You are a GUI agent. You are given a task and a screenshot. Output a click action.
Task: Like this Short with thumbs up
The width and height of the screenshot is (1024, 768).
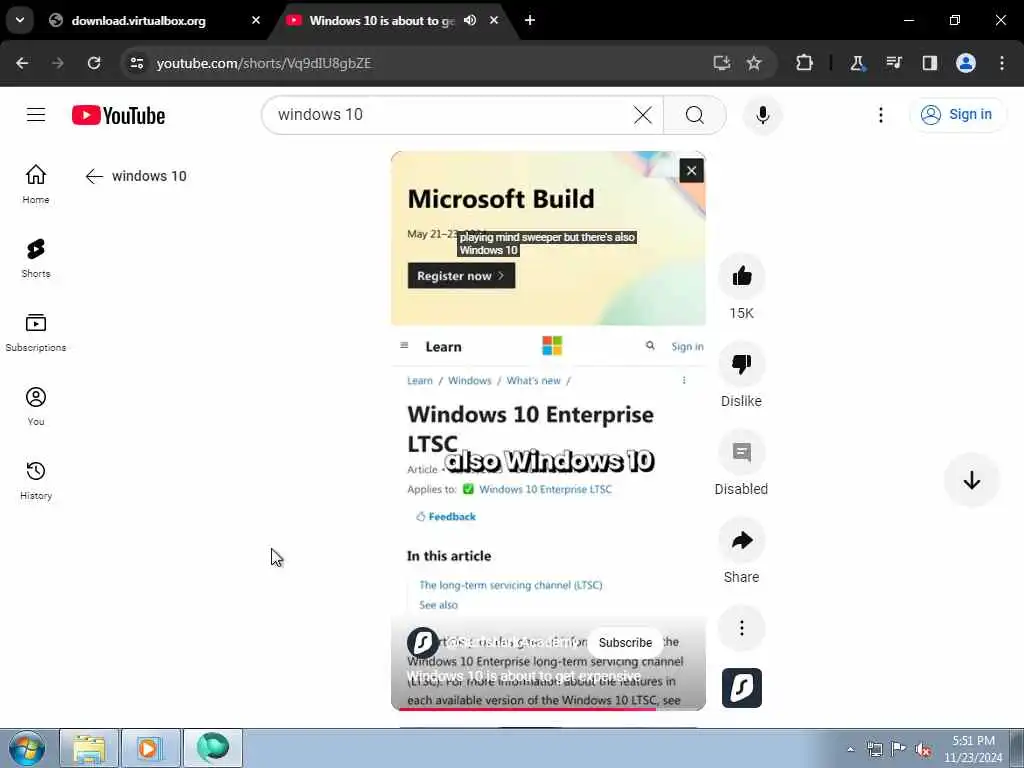742,276
